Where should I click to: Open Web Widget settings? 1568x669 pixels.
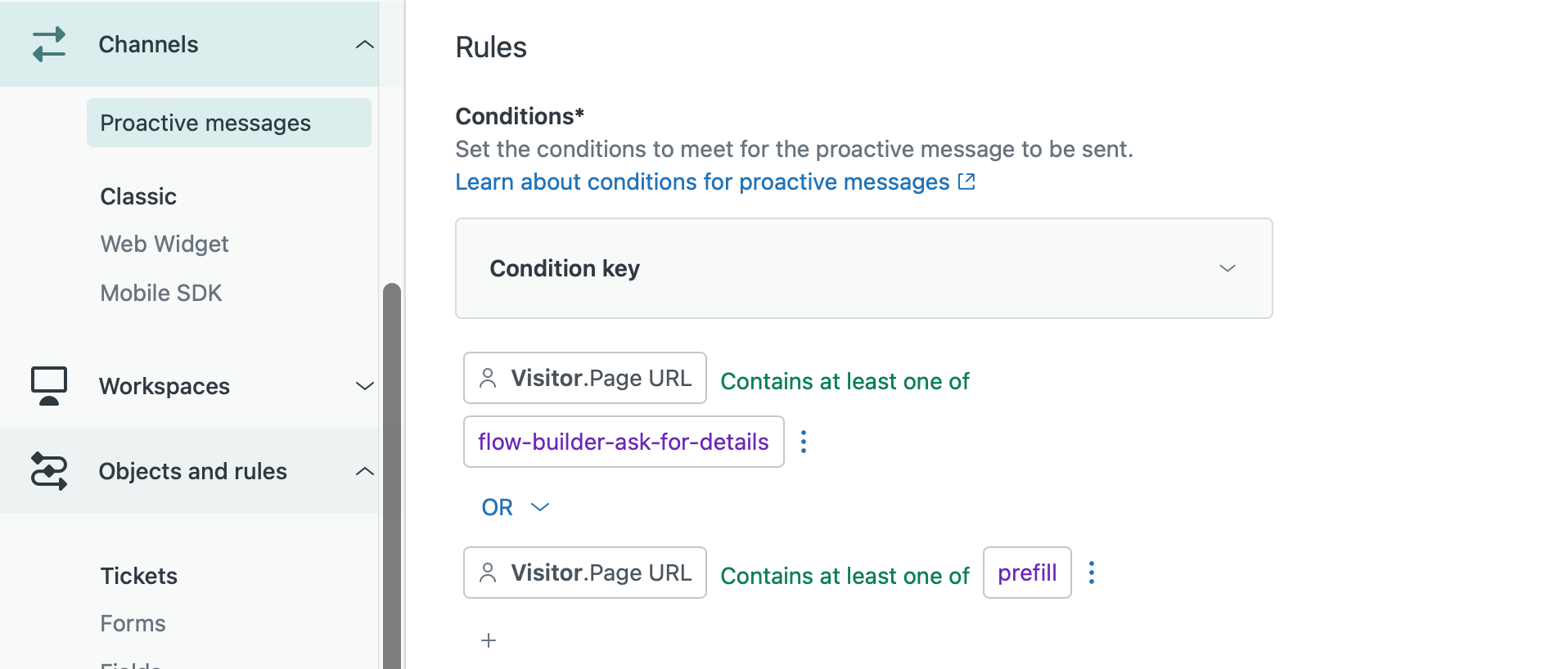coord(164,244)
